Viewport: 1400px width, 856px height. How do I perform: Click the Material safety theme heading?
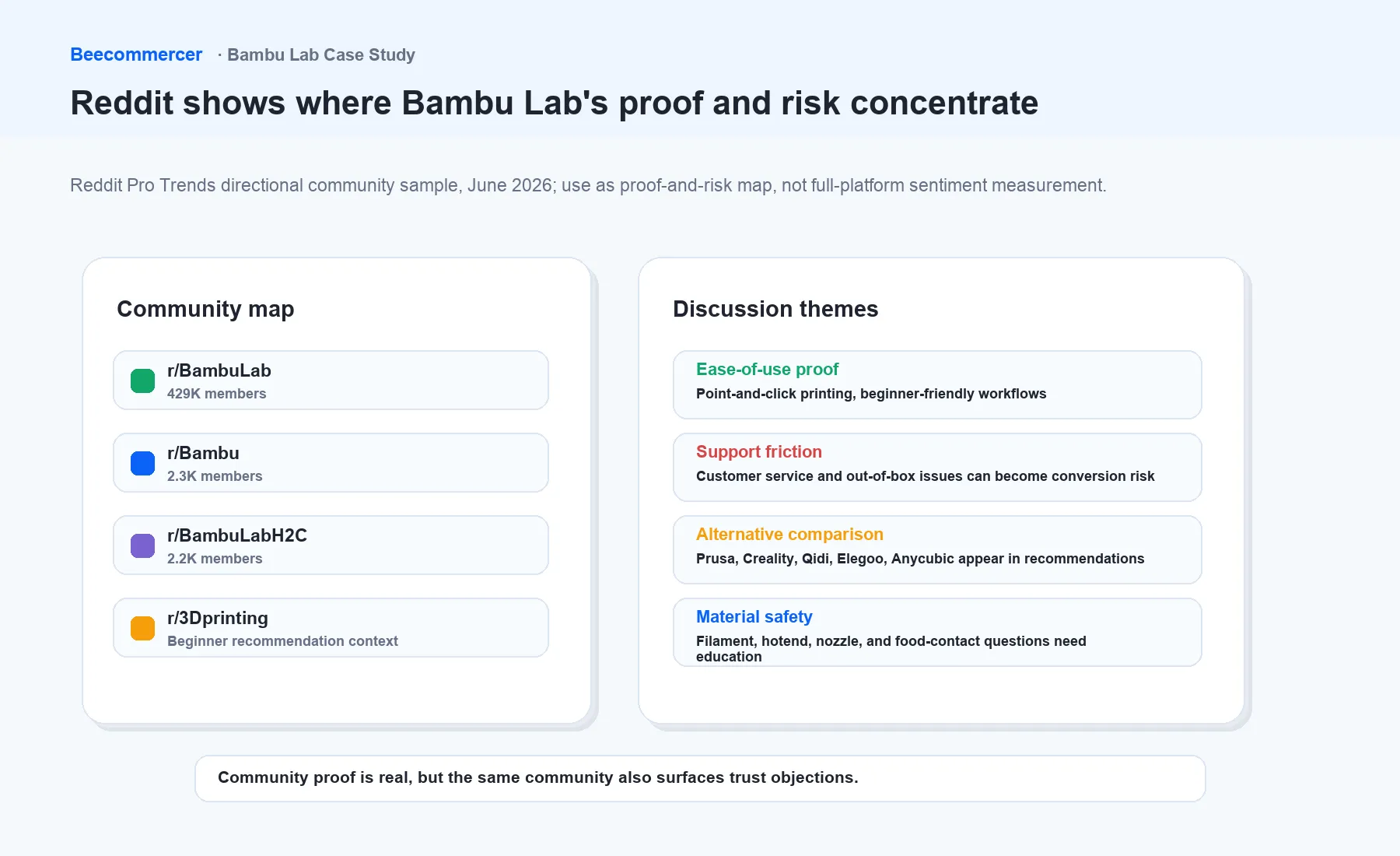point(754,616)
